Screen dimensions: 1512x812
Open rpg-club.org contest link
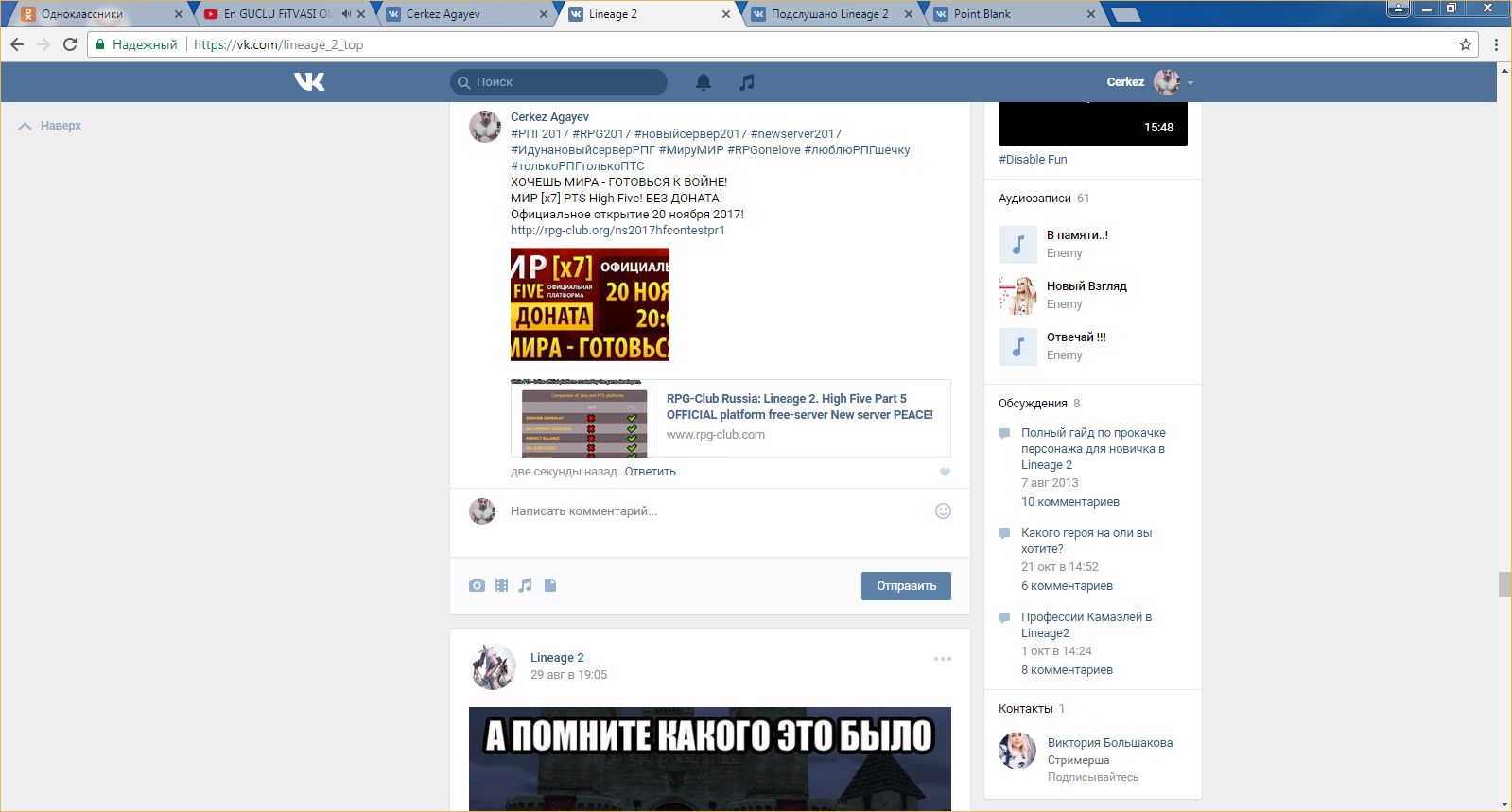(617, 231)
